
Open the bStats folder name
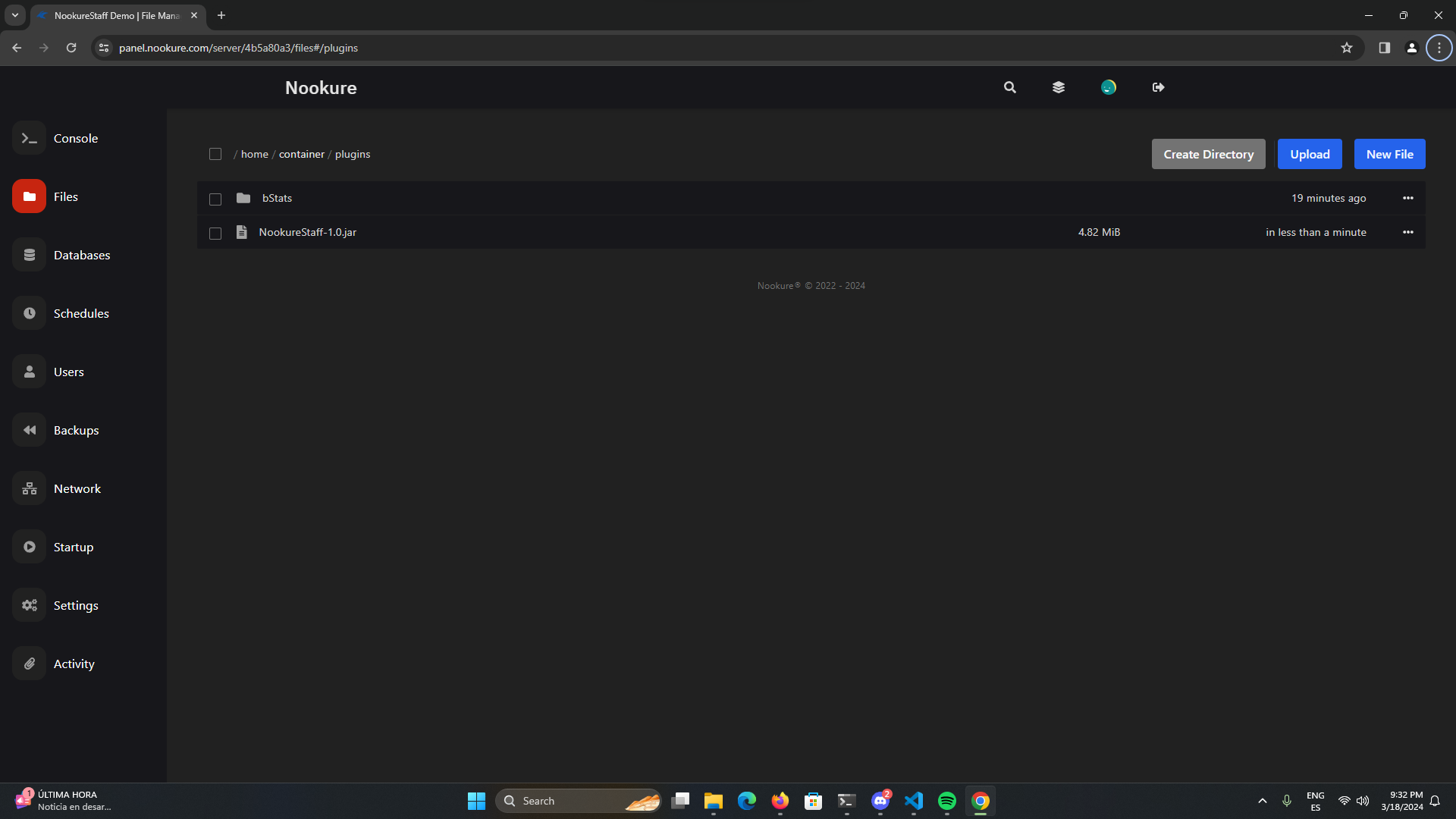coord(277,198)
